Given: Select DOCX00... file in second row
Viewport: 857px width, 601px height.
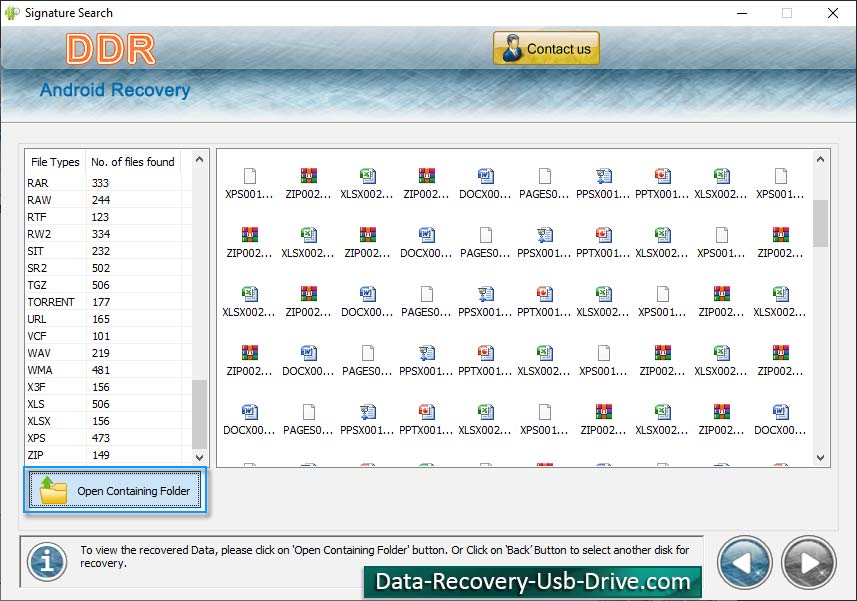Looking at the screenshot, I should coord(426,243).
